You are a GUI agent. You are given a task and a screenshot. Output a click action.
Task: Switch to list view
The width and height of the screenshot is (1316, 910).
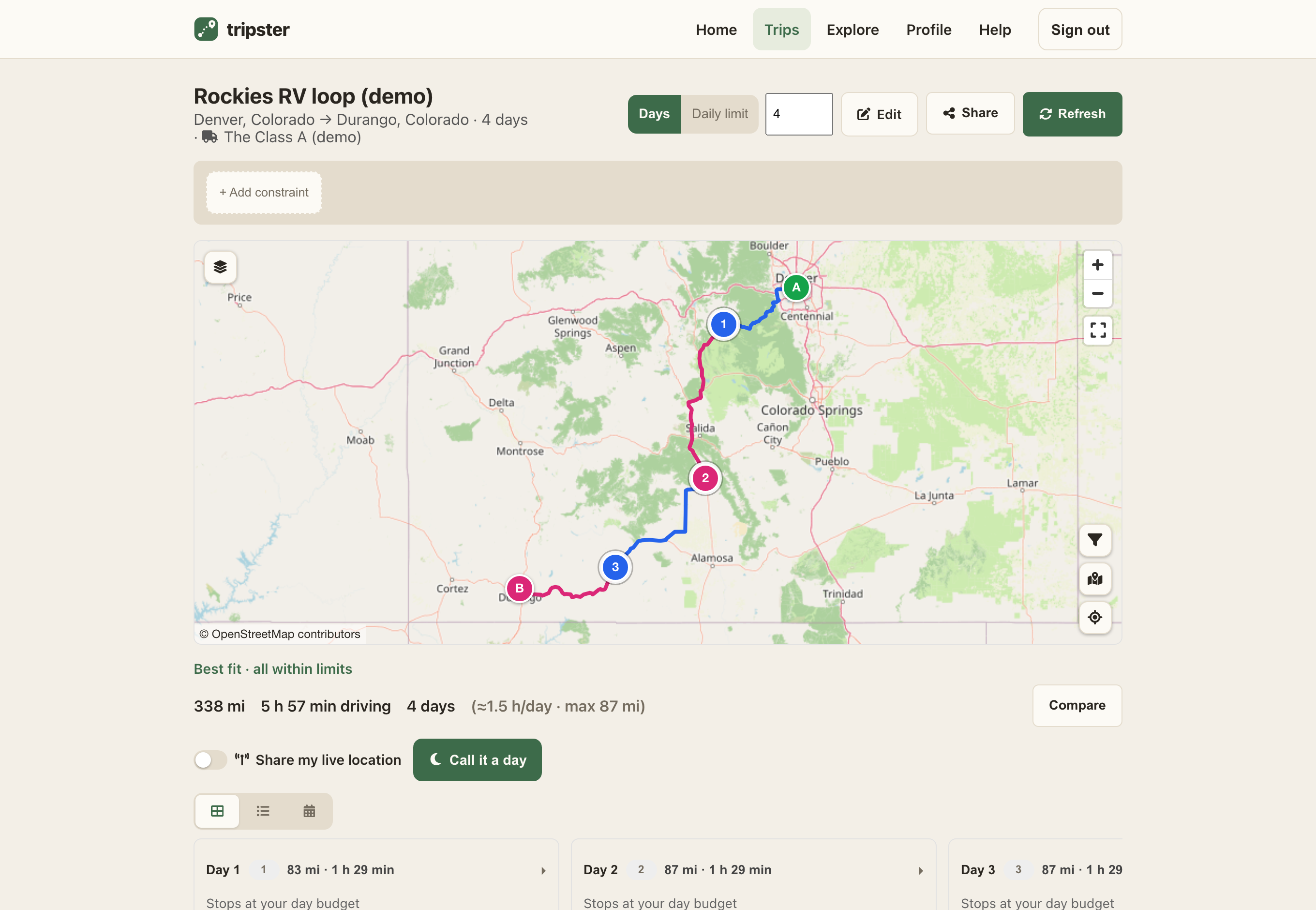click(x=263, y=811)
